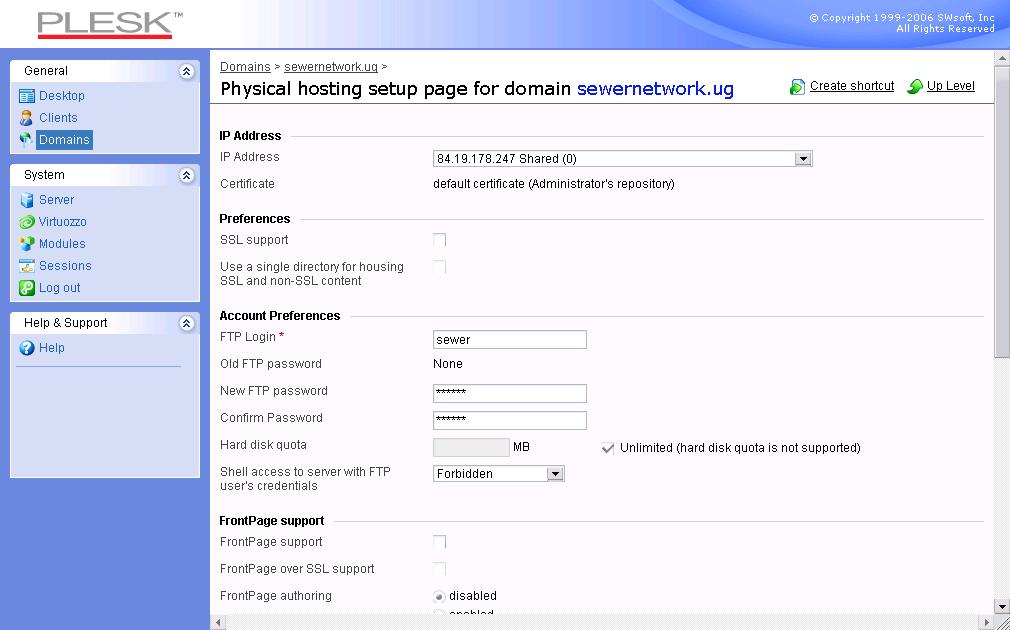Click the Clients icon in the sidebar
Image resolution: width=1010 pixels, height=630 pixels.
click(27, 118)
